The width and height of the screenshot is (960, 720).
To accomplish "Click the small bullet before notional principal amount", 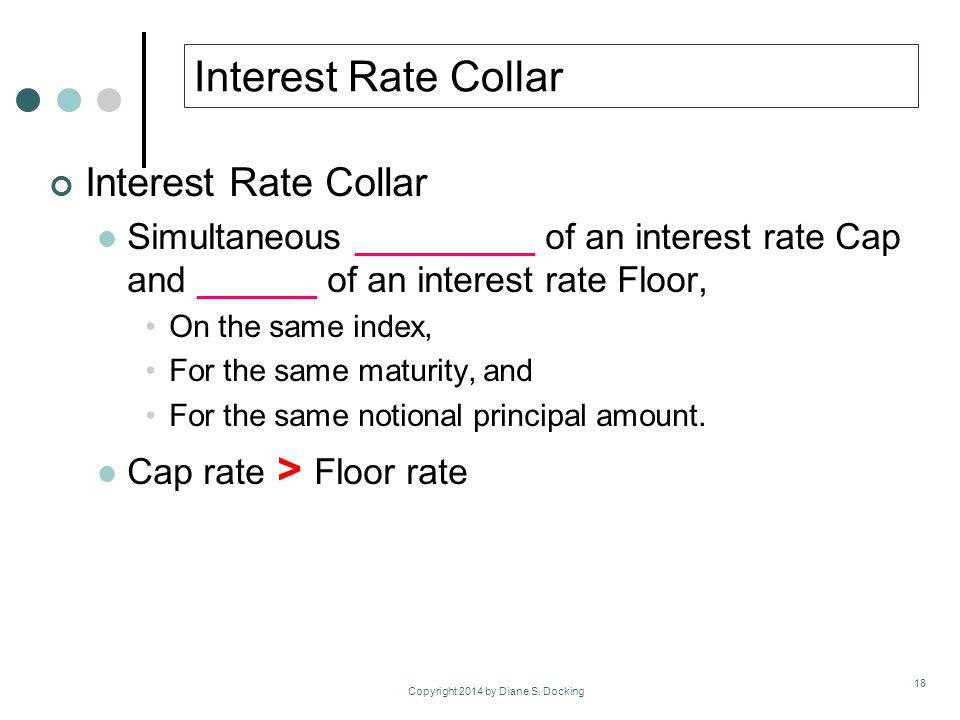I will pos(151,415).
